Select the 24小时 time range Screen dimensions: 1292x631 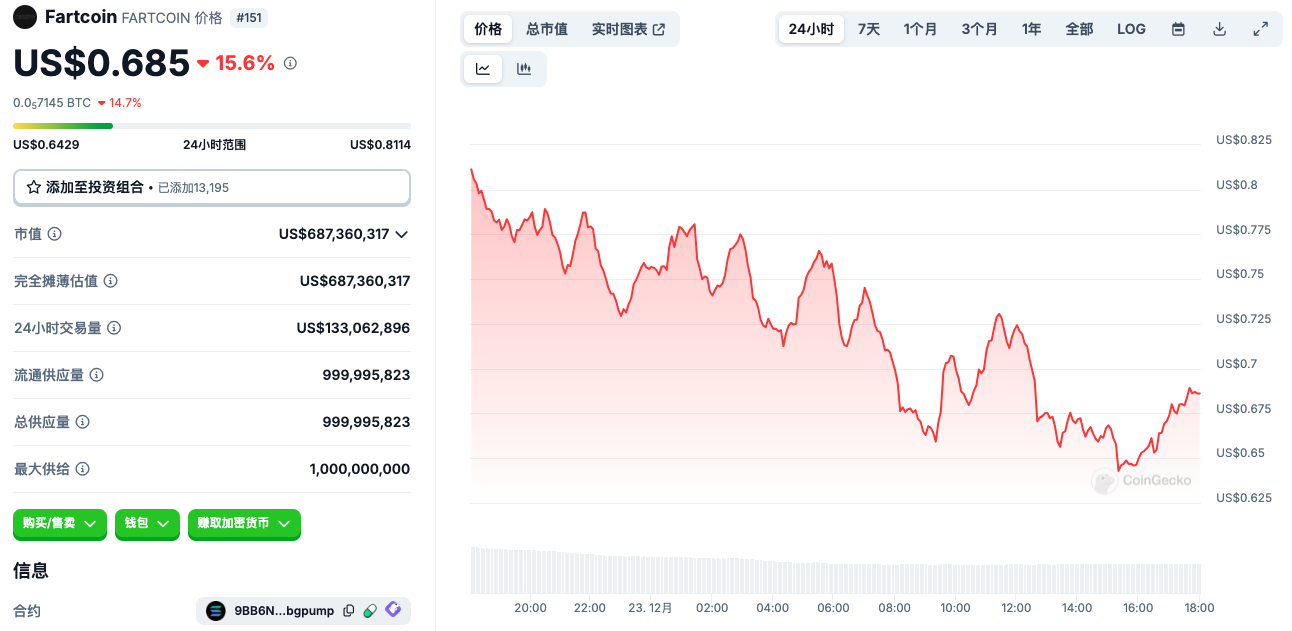(811, 29)
